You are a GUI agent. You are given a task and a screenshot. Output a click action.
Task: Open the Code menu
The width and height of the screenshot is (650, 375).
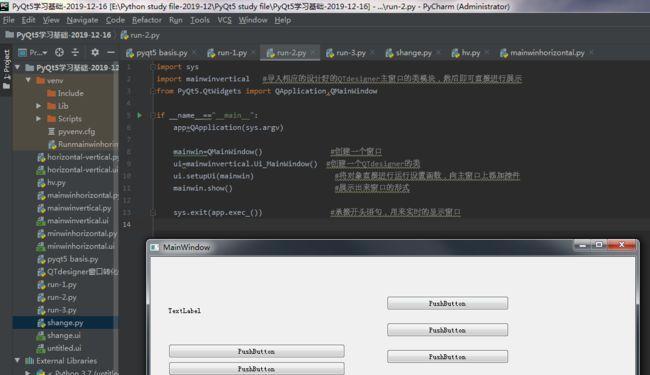(115, 20)
